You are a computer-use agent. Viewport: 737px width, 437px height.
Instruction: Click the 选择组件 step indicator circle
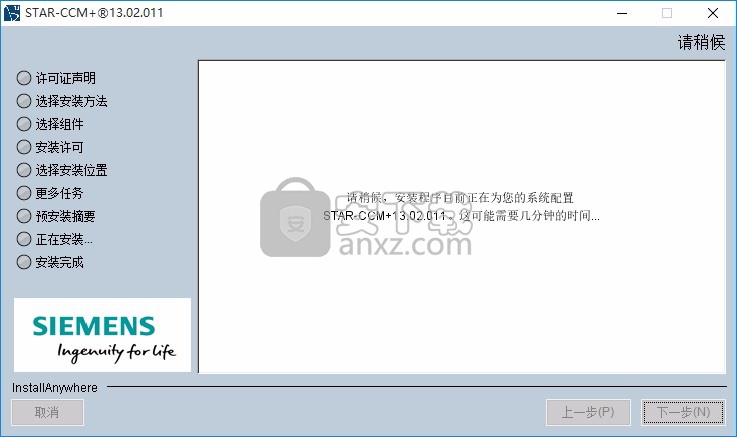pyautogui.click(x=24, y=124)
